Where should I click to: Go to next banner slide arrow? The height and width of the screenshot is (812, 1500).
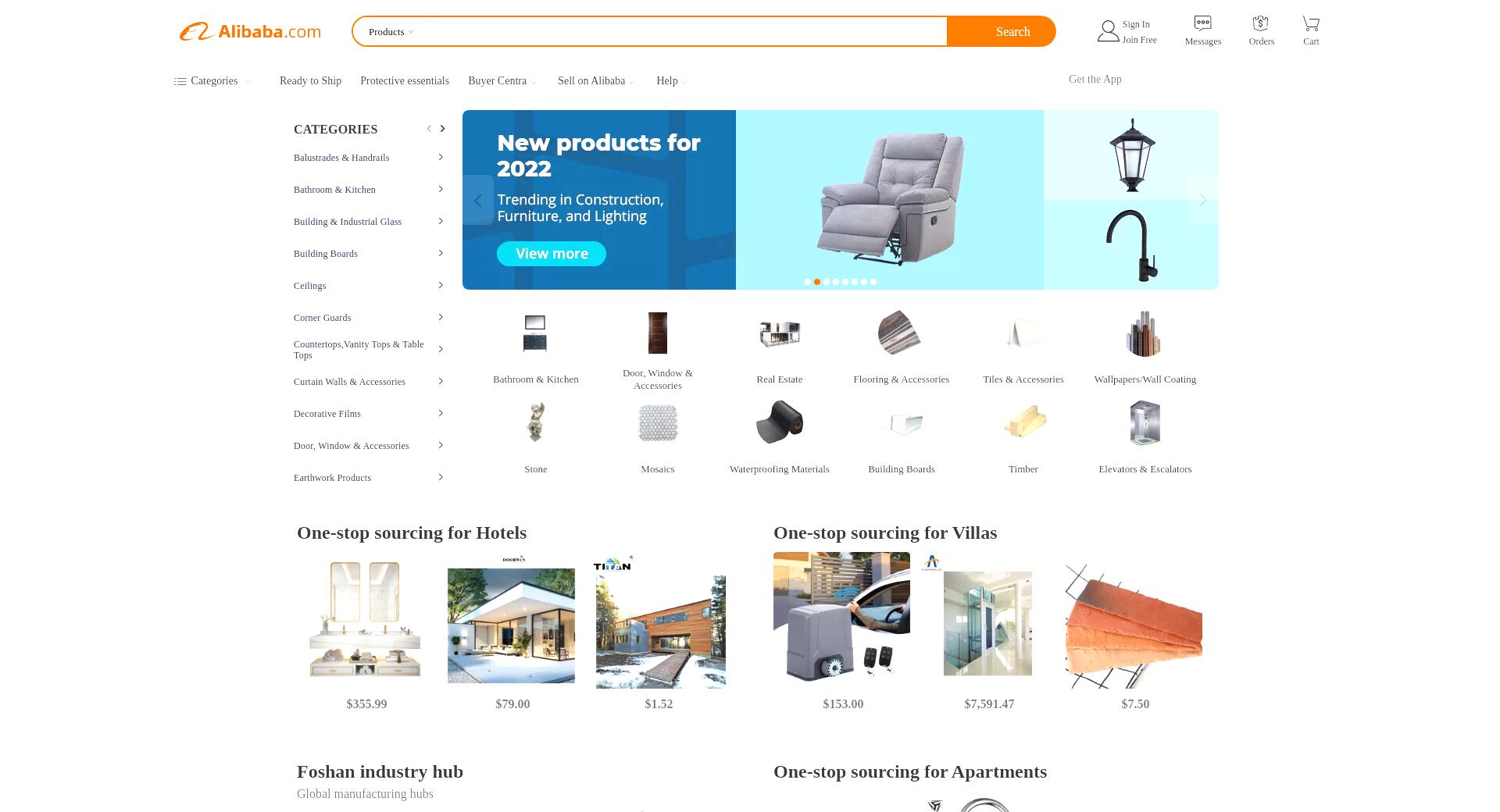pyautogui.click(x=1203, y=201)
